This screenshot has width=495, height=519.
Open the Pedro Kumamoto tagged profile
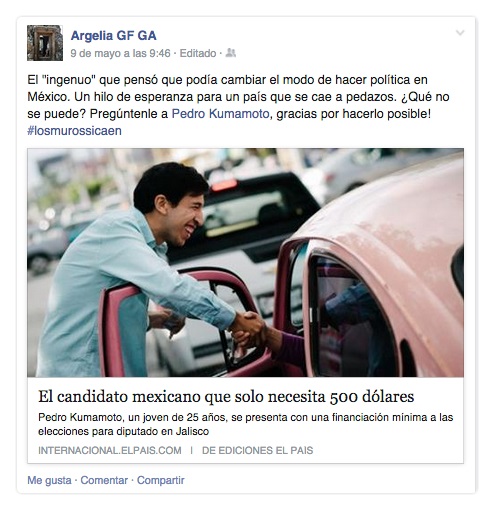tap(220, 114)
